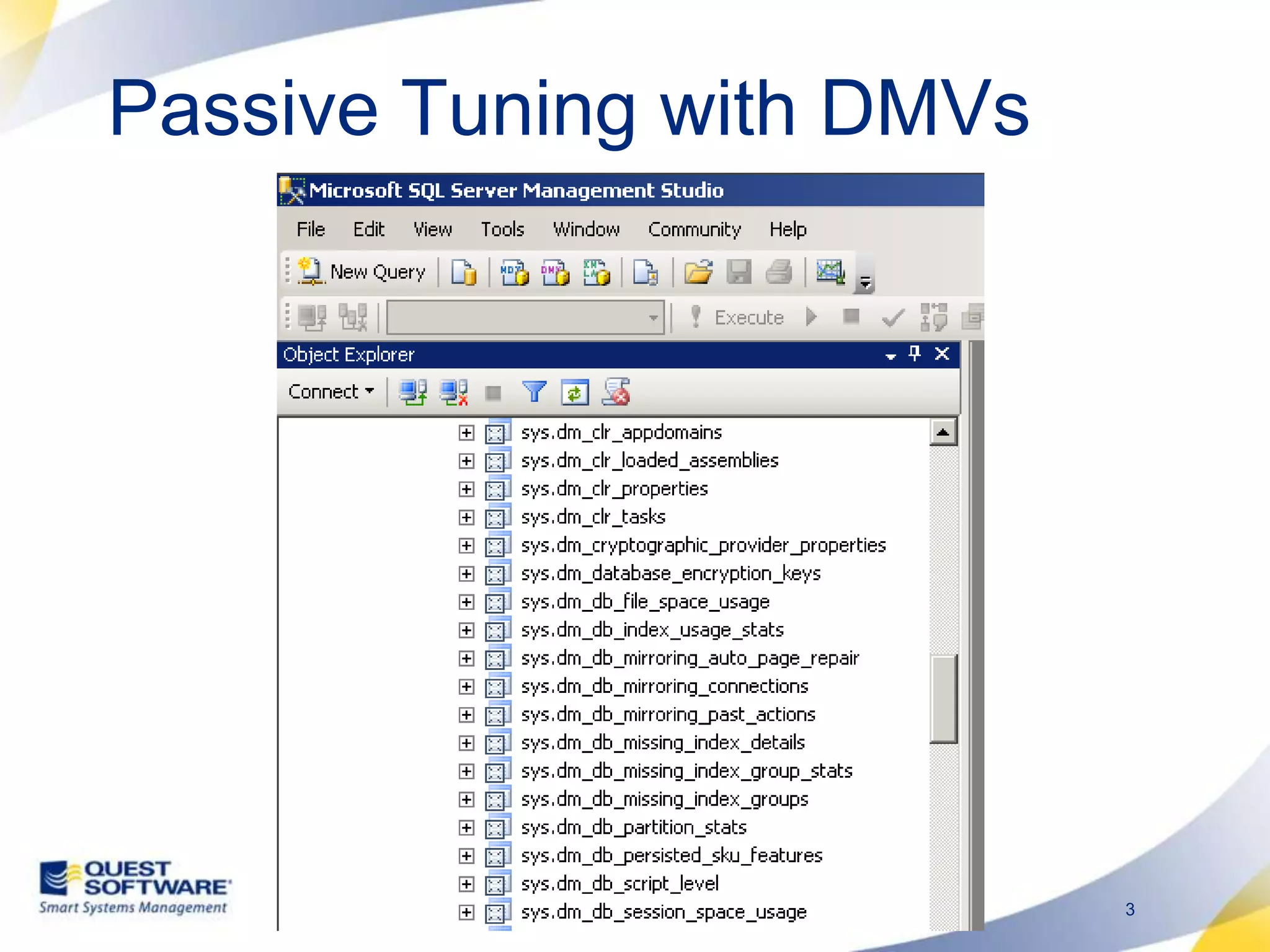
Task: Click scrollbar up arrow in Object Explorer
Action: coord(943,433)
